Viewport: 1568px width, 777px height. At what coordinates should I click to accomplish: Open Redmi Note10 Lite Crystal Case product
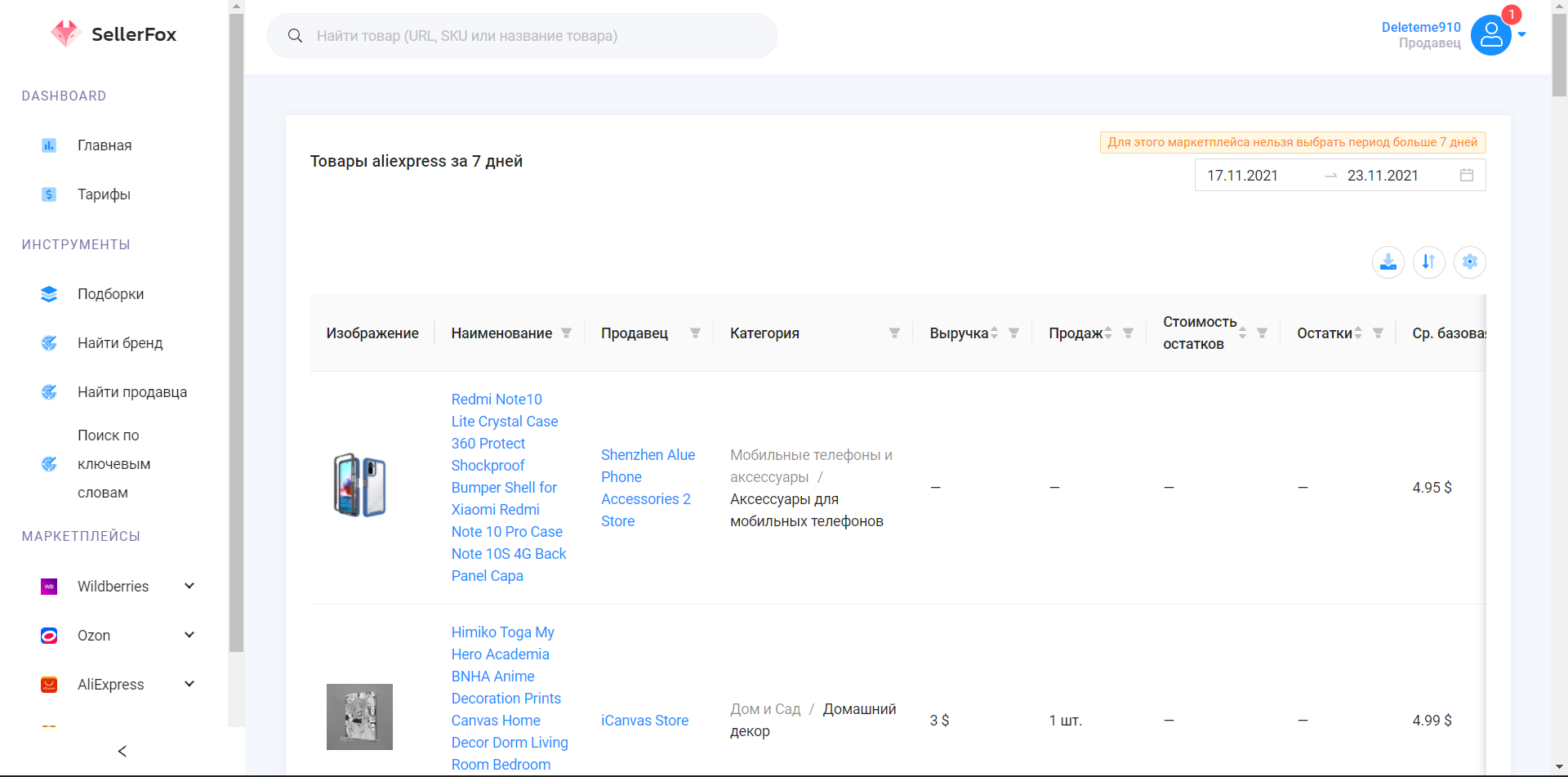(x=509, y=488)
